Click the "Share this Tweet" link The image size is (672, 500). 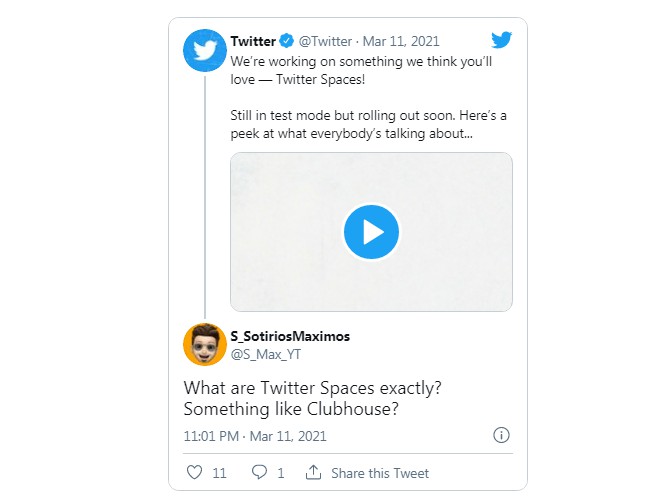[x=380, y=473]
